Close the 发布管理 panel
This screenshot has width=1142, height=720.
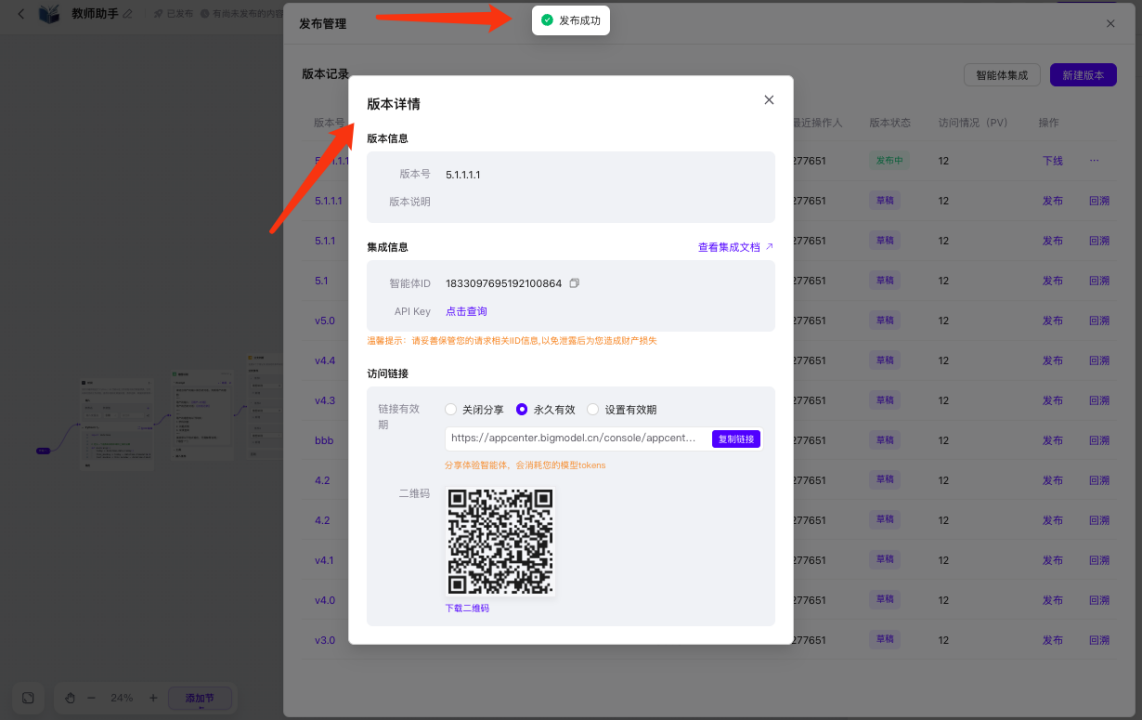(x=1110, y=24)
